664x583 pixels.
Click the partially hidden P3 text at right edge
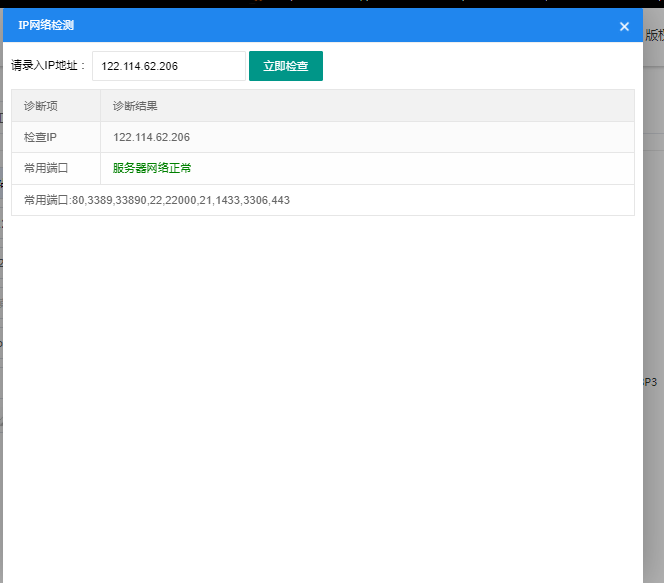650,382
